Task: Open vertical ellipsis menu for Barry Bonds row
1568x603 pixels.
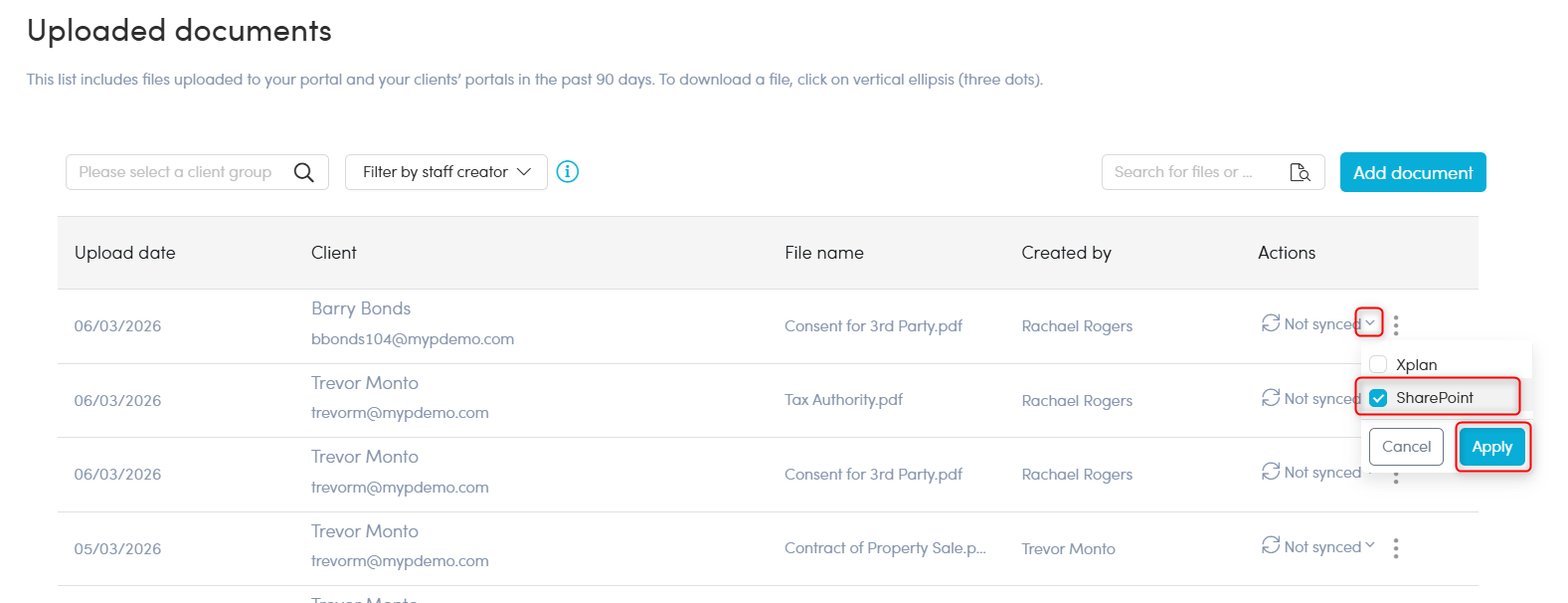Action: 1396,325
